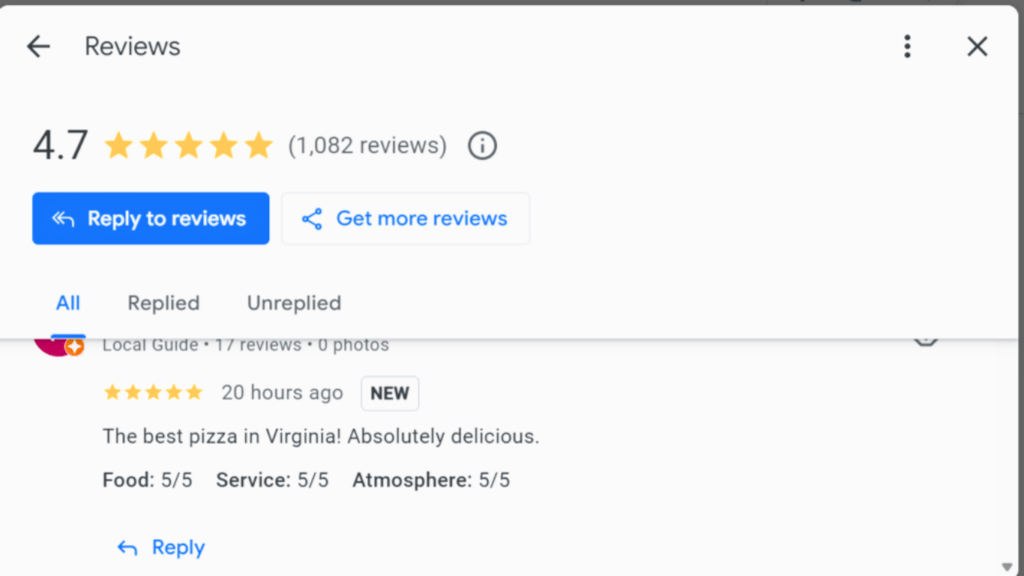Open the review's overflow options icon
This screenshot has height=576, width=1024.
click(x=926, y=337)
